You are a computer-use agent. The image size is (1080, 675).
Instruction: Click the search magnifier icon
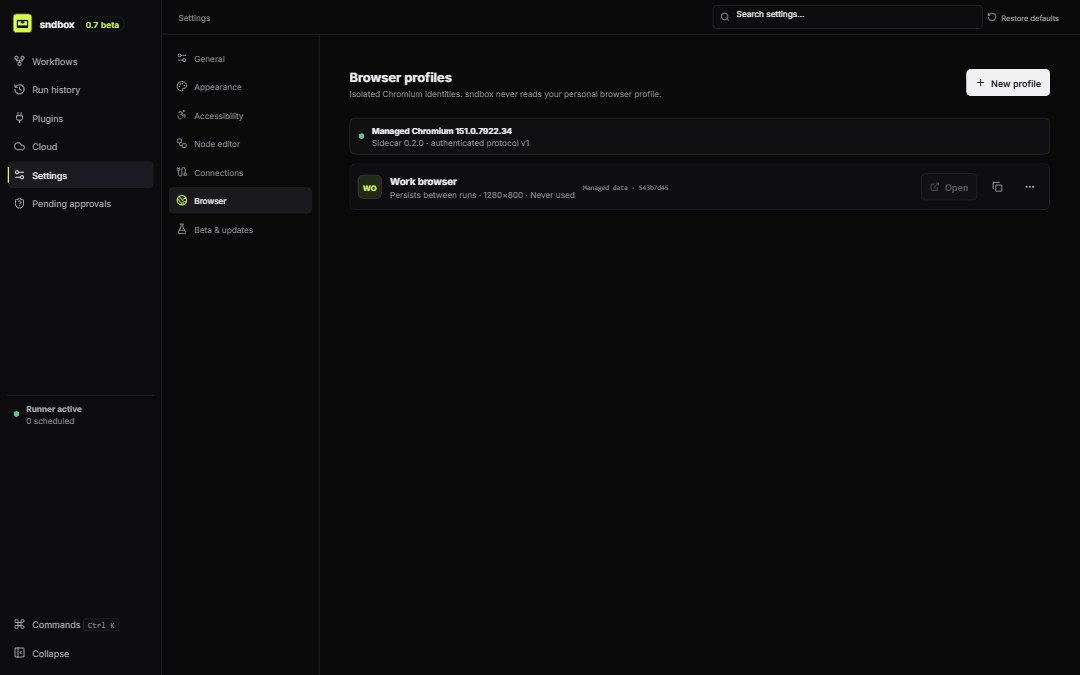pos(725,17)
